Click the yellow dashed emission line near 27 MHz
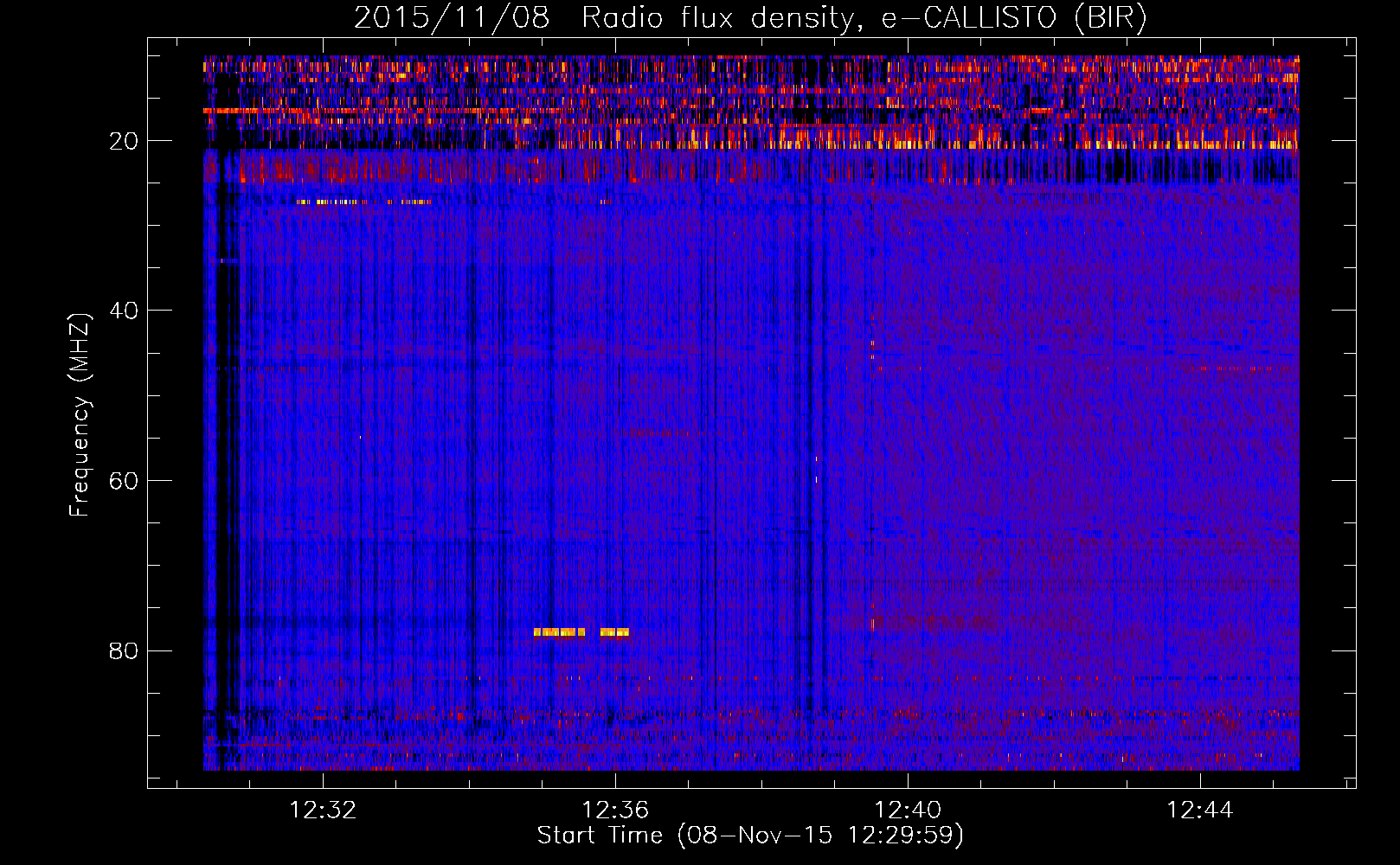 coord(363,202)
